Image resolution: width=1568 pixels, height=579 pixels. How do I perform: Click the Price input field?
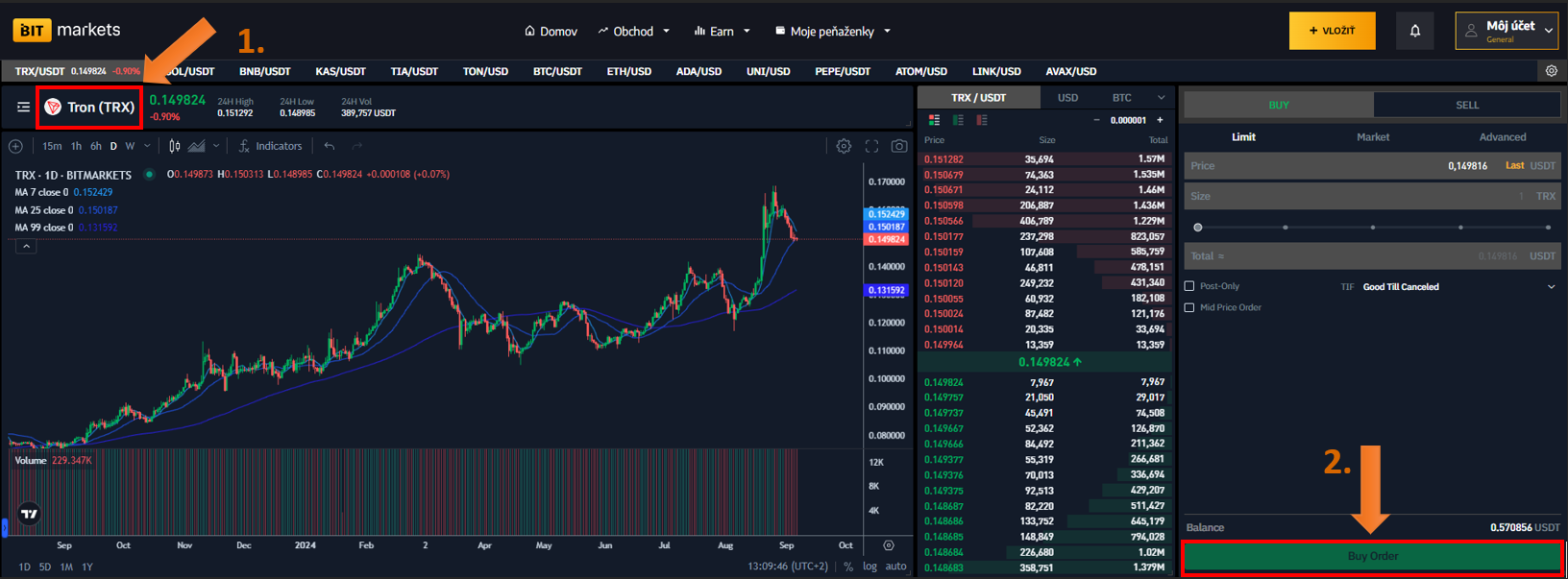(1372, 165)
